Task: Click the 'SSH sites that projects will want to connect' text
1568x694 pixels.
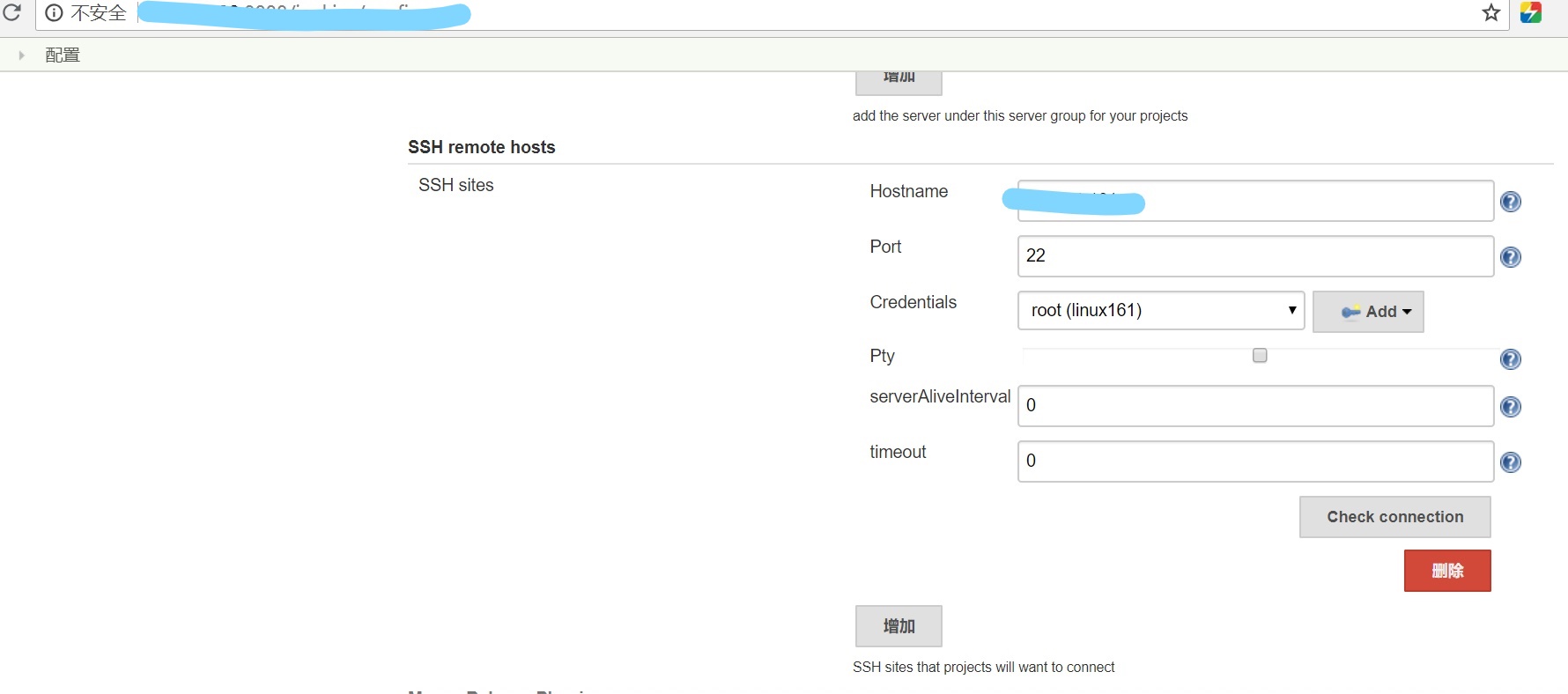Action: pos(984,668)
